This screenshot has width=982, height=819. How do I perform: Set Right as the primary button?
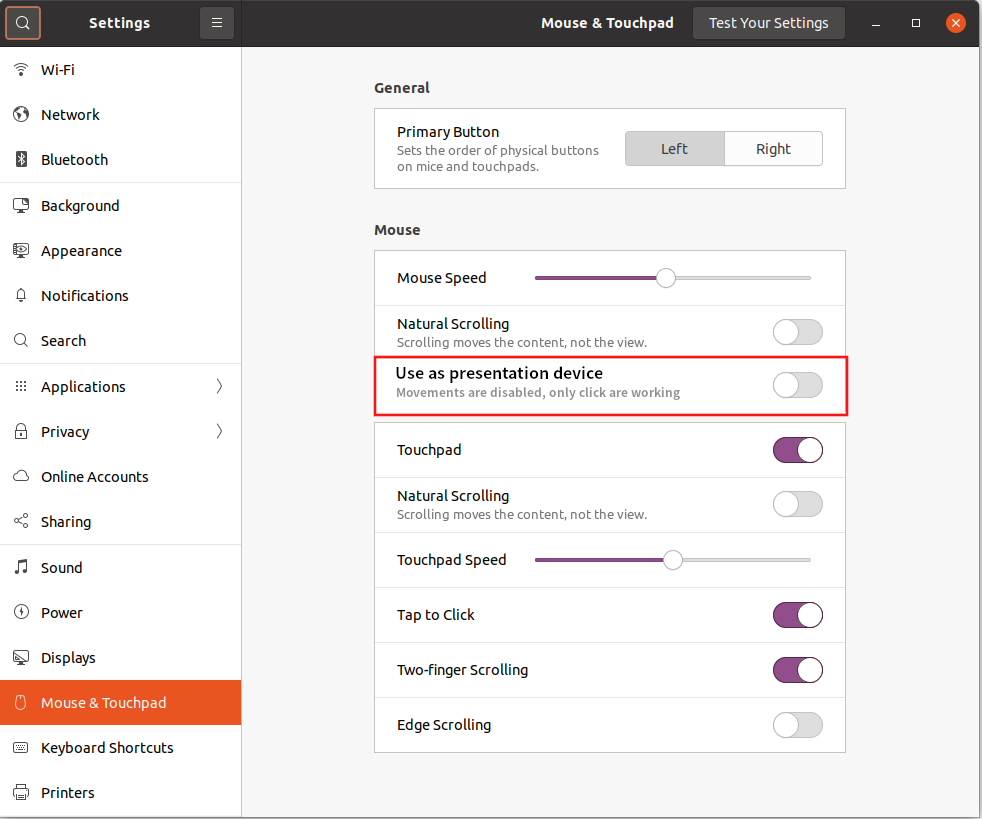click(773, 148)
